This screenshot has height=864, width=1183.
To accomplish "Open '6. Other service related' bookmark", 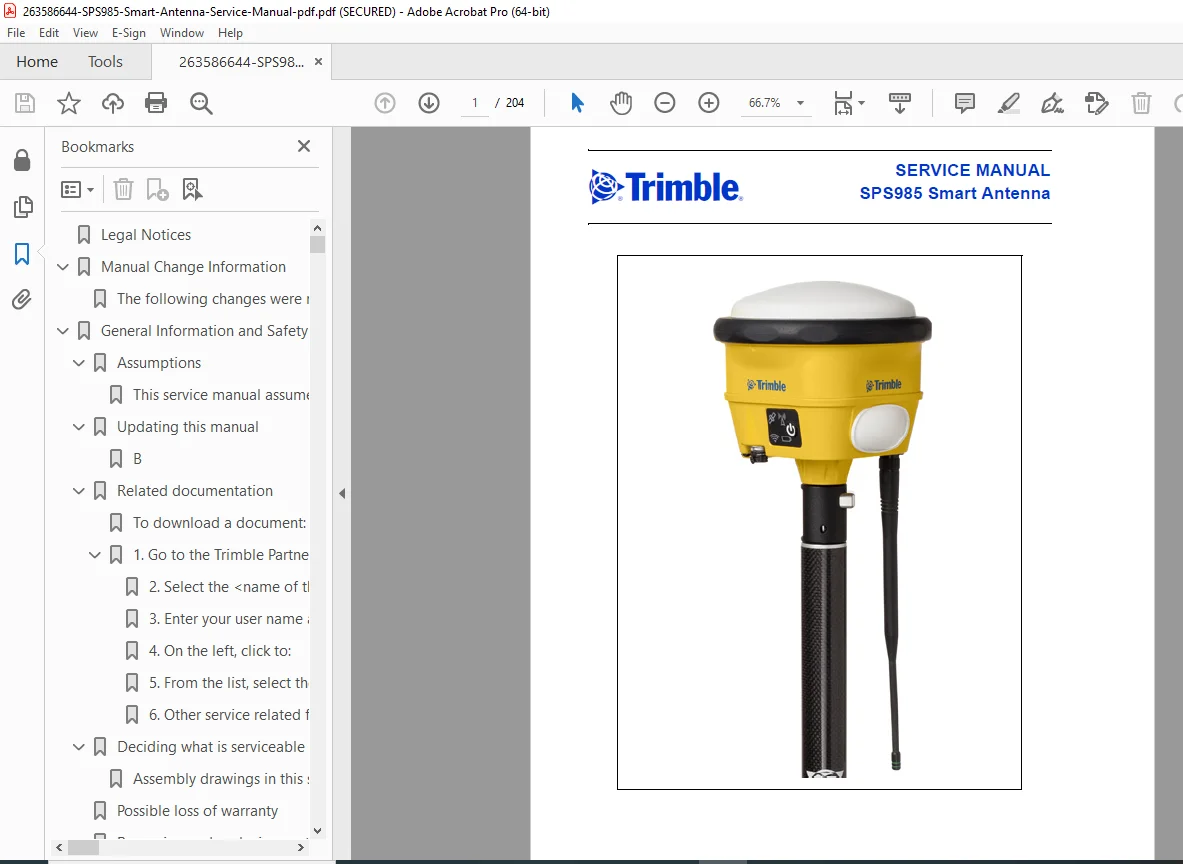I will coord(229,715).
